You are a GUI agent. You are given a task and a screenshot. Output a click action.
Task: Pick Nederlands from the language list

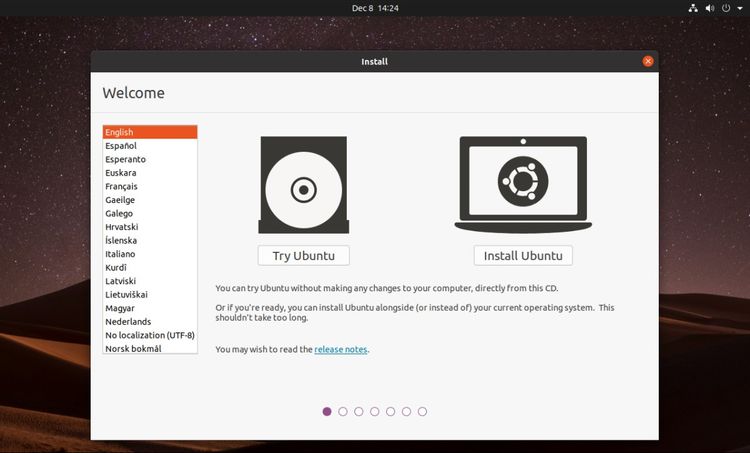tap(150, 321)
